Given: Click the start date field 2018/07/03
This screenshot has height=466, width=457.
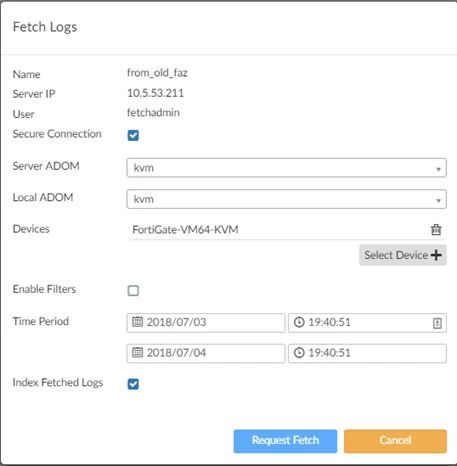Looking at the screenshot, I should pyautogui.click(x=206, y=323).
